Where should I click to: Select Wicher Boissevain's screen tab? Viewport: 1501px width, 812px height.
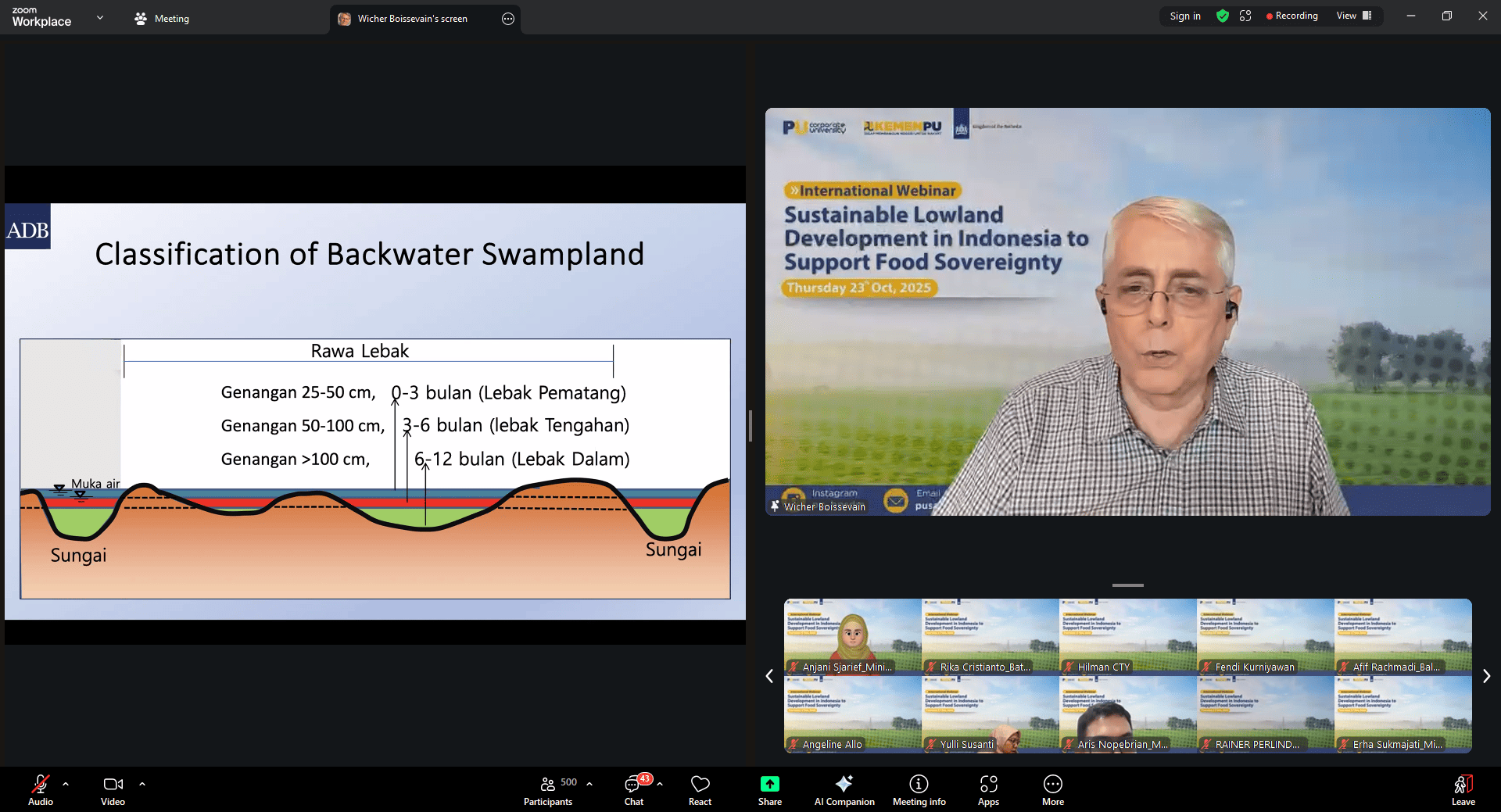(412, 19)
